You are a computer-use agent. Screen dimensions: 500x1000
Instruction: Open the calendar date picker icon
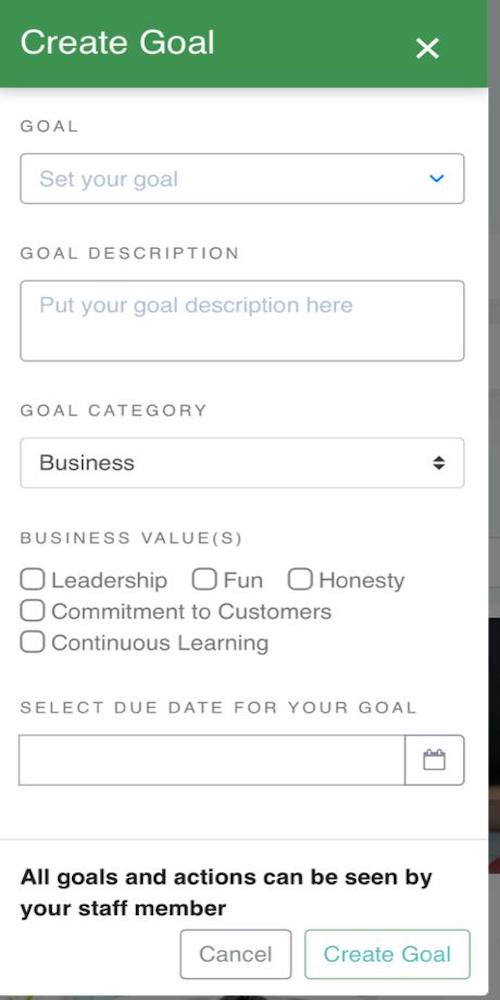[x=434, y=760]
